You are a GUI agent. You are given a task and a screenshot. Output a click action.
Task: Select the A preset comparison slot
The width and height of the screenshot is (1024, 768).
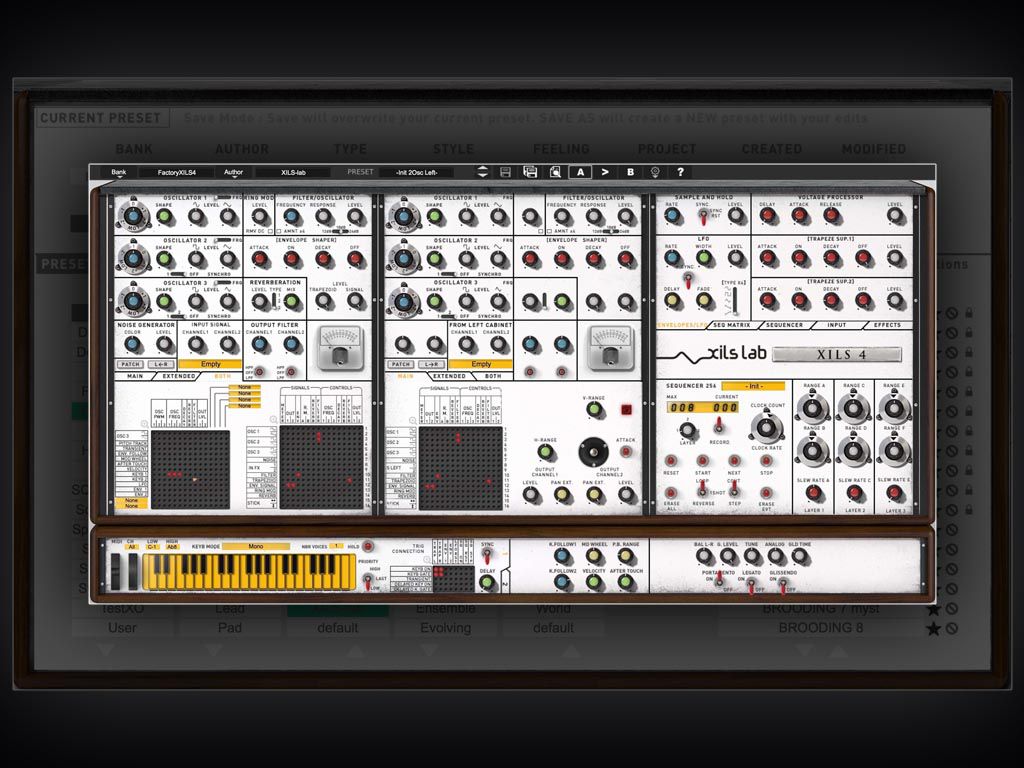(x=580, y=172)
